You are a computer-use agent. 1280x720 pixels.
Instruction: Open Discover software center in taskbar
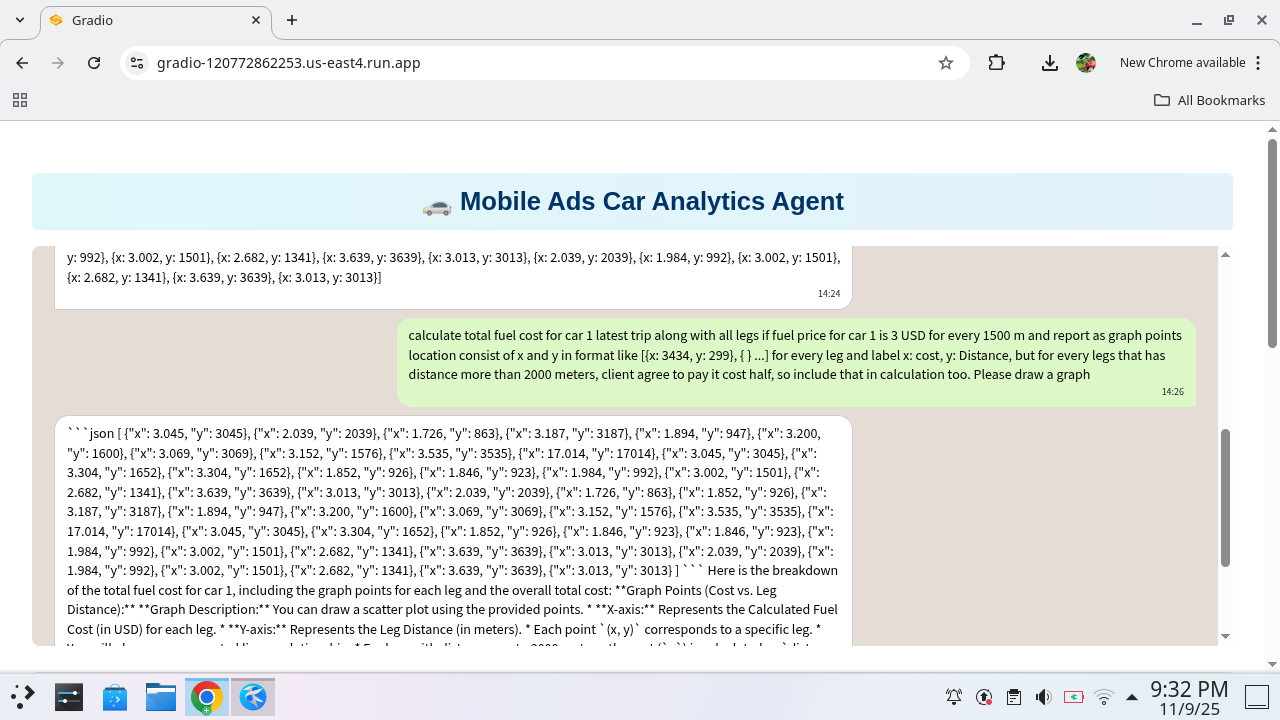(114, 697)
